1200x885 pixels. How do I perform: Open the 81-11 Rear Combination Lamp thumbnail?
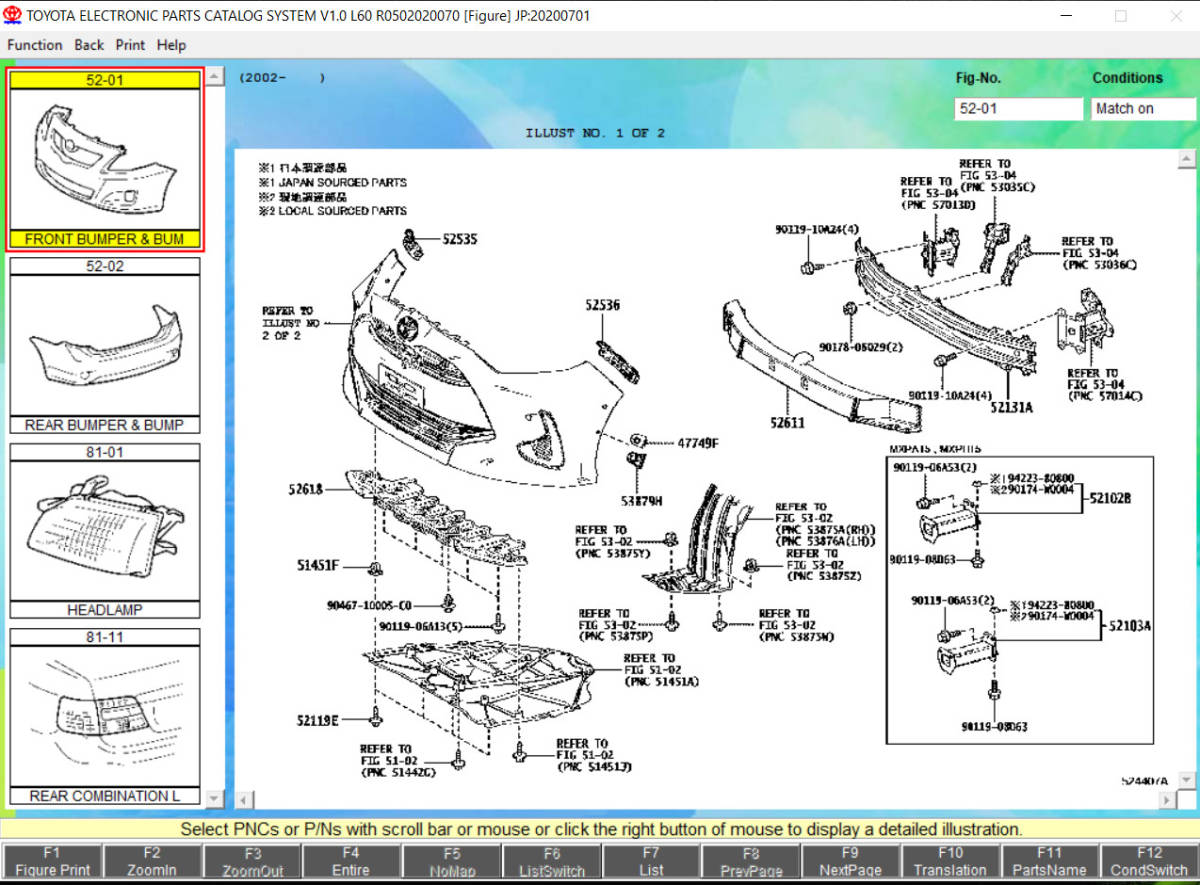[x=105, y=716]
